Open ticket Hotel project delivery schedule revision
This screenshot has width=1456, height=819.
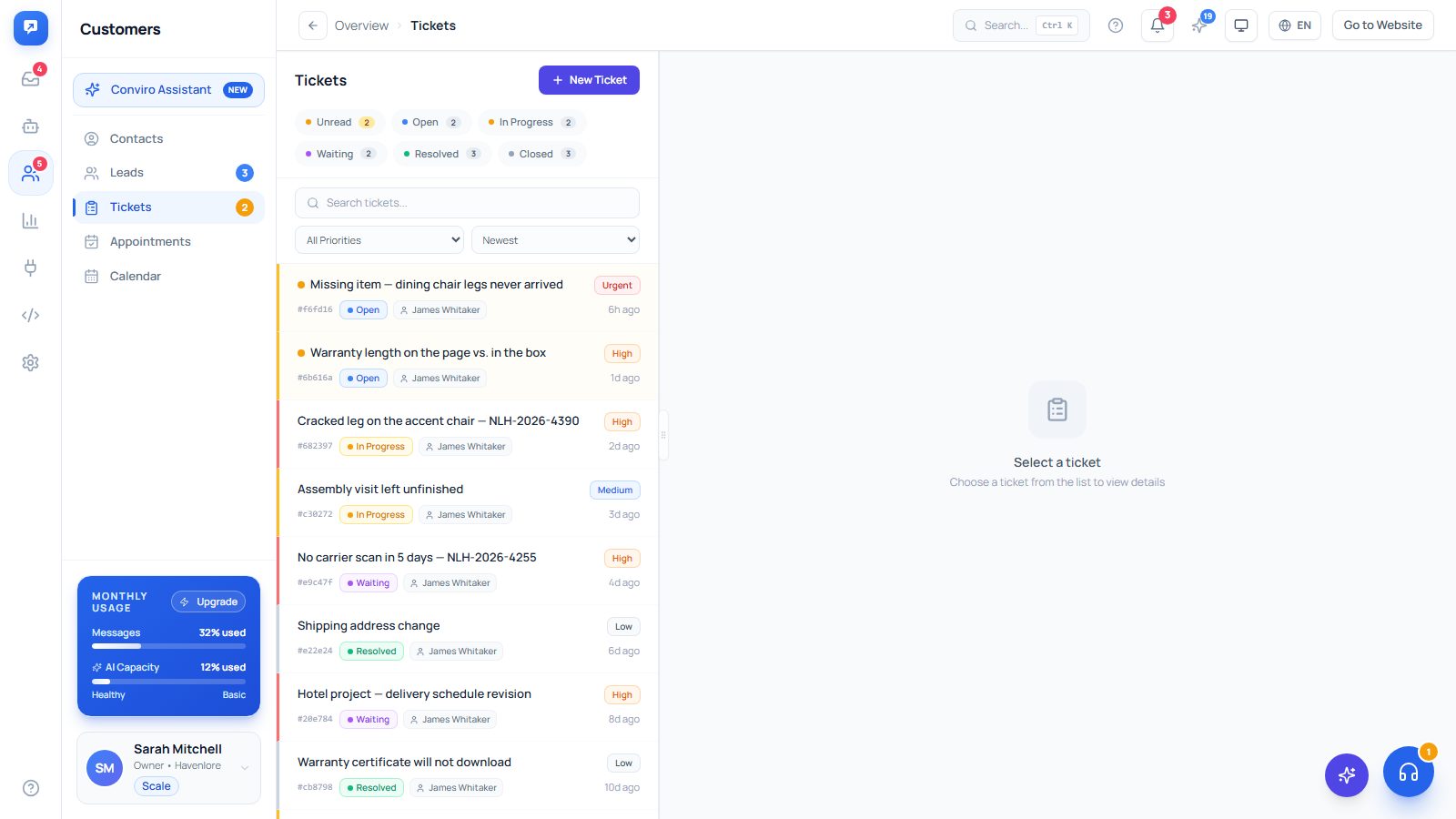[x=468, y=707]
